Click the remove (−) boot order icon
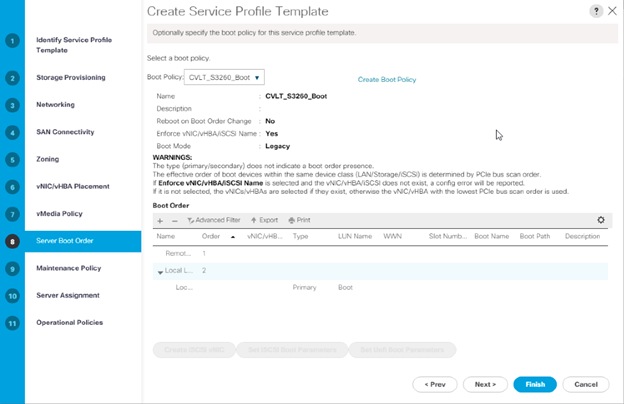This screenshot has height=404, width=624. pos(174,220)
